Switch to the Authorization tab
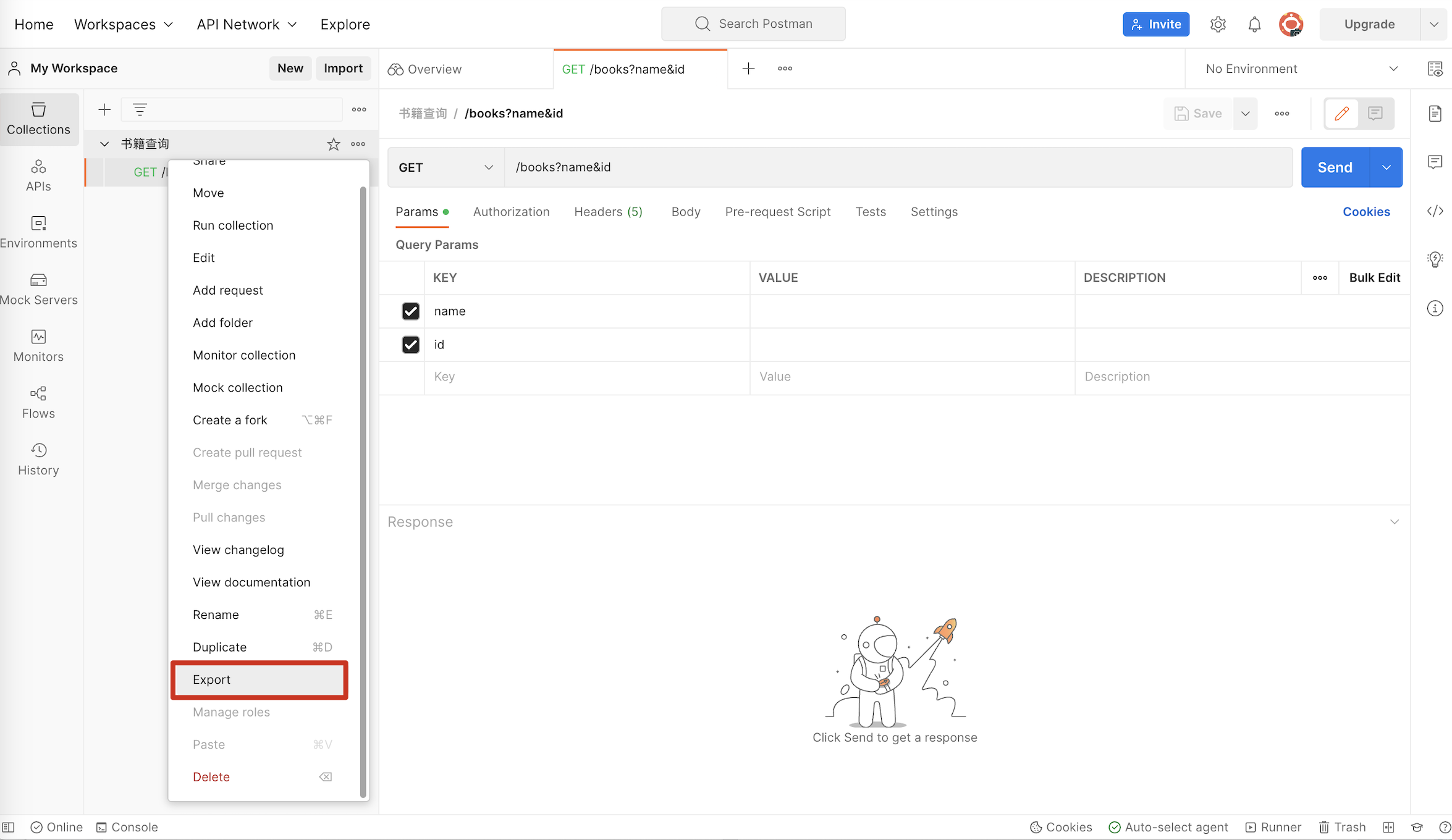Image resolution: width=1452 pixels, height=840 pixels. click(511, 211)
